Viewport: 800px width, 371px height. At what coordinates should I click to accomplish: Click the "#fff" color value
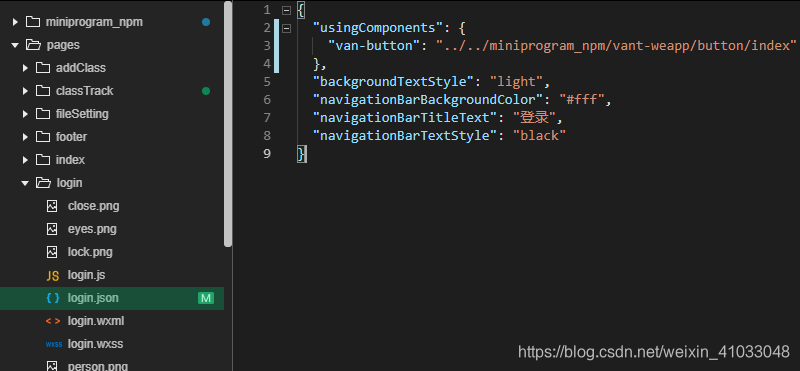pyautogui.click(x=582, y=100)
